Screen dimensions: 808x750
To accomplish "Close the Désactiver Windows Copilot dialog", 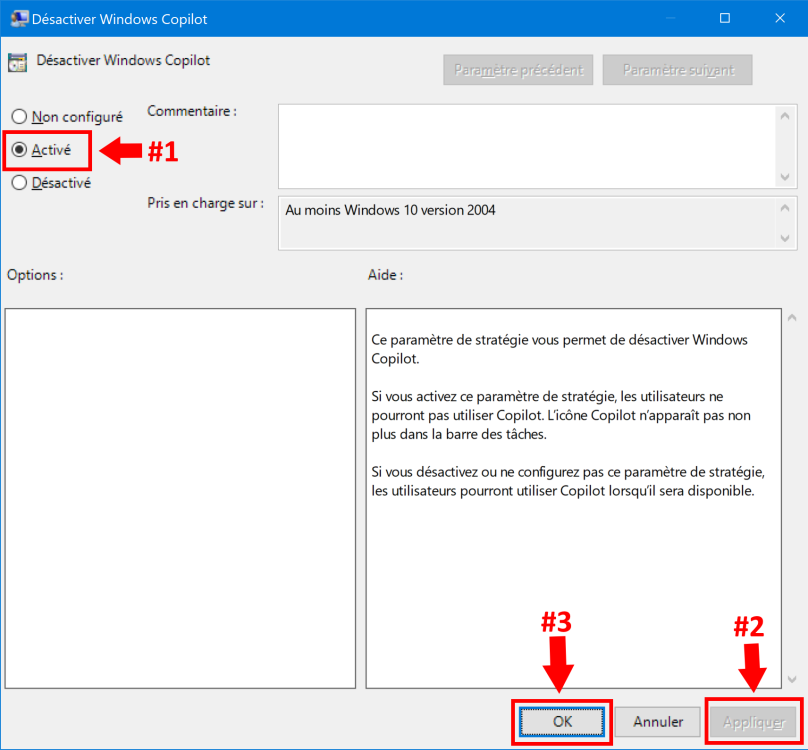I will click(x=780, y=19).
